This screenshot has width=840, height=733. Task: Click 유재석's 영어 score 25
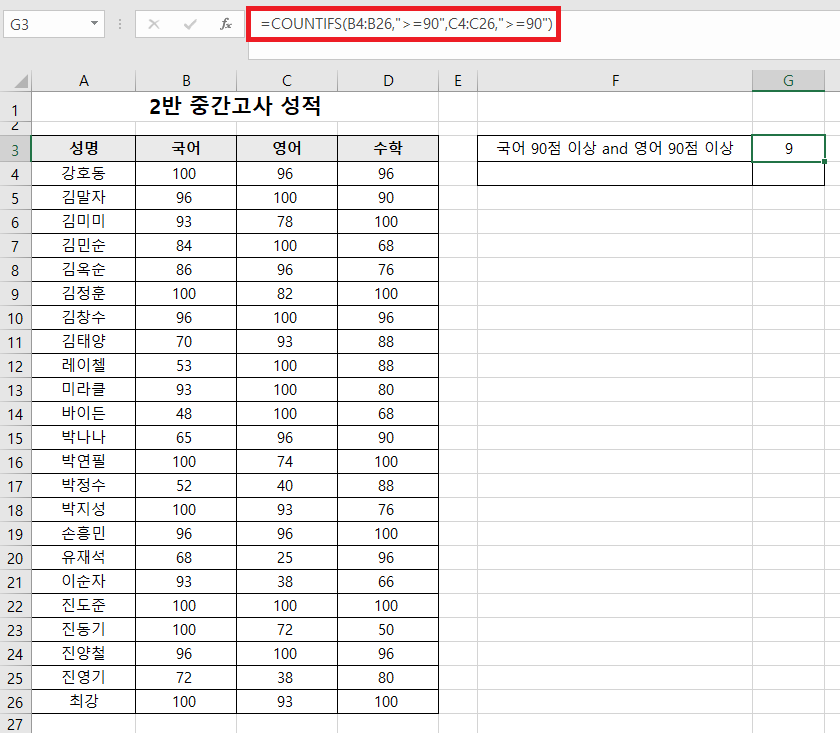[287, 558]
